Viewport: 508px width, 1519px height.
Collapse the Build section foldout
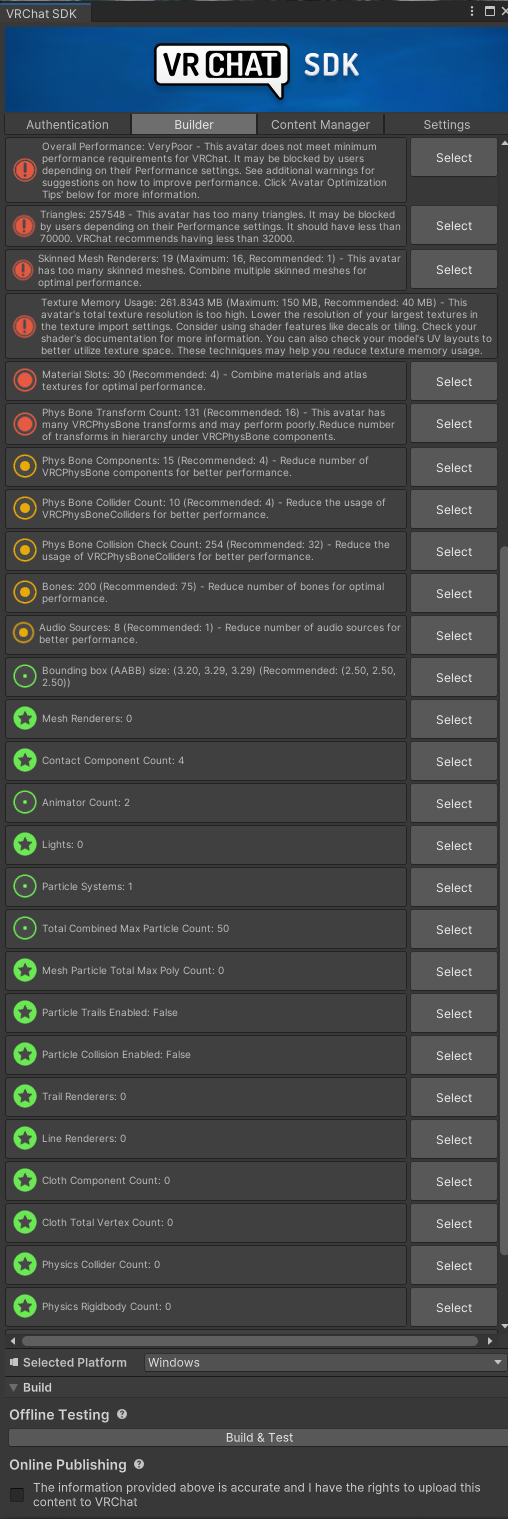point(14,1388)
